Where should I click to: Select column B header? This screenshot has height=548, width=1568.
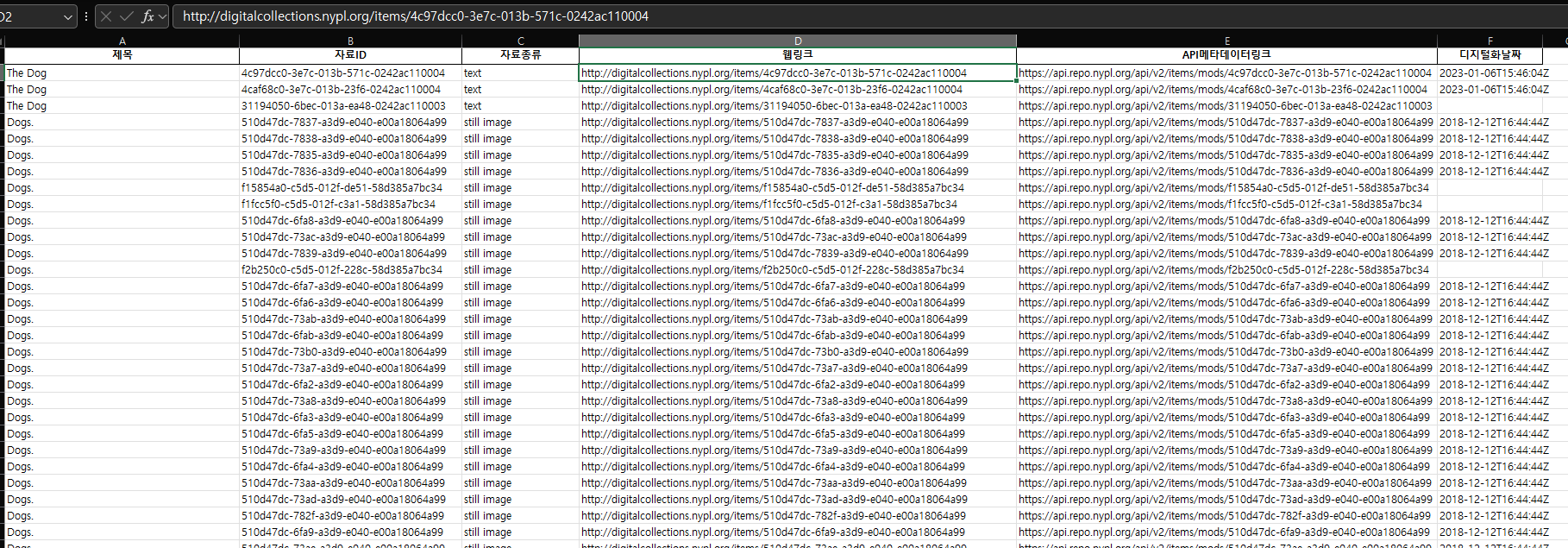pyautogui.click(x=350, y=41)
